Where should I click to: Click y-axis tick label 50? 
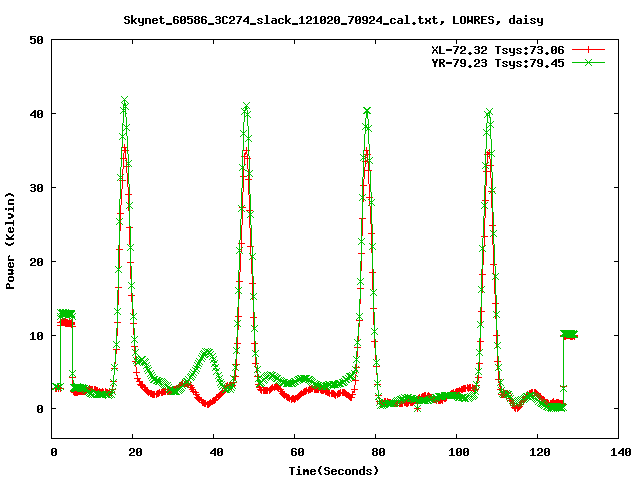point(36,40)
